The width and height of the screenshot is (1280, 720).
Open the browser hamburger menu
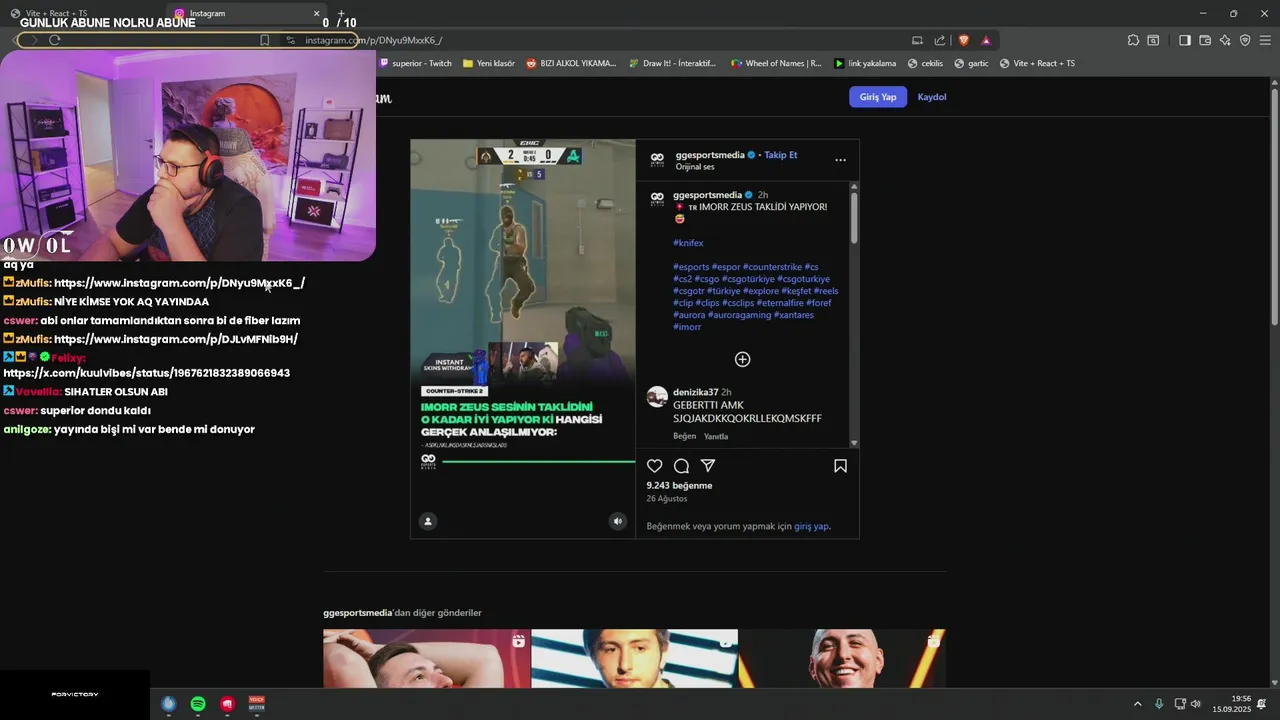click(x=1265, y=40)
